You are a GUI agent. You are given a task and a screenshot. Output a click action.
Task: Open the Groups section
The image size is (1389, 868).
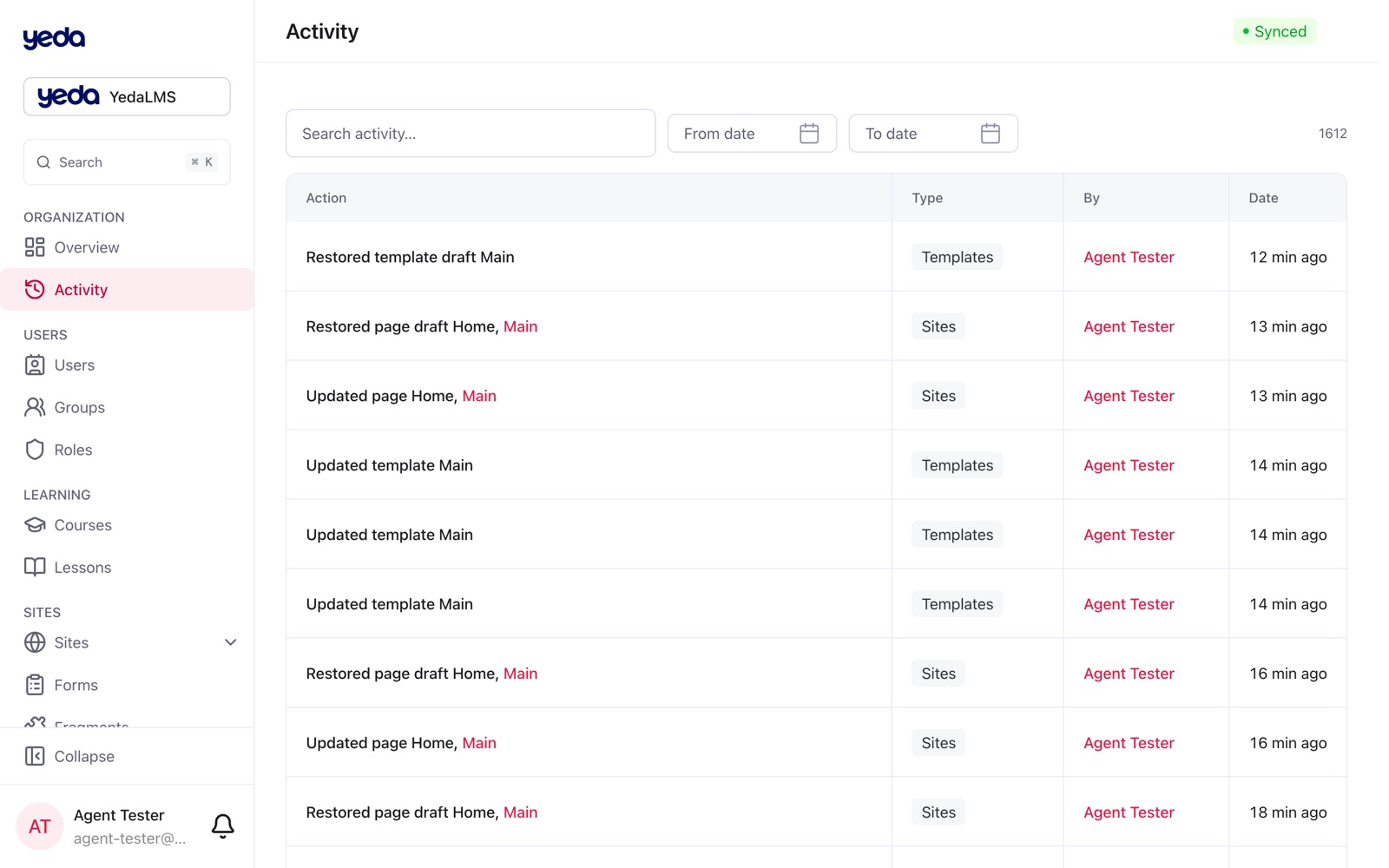click(79, 408)
